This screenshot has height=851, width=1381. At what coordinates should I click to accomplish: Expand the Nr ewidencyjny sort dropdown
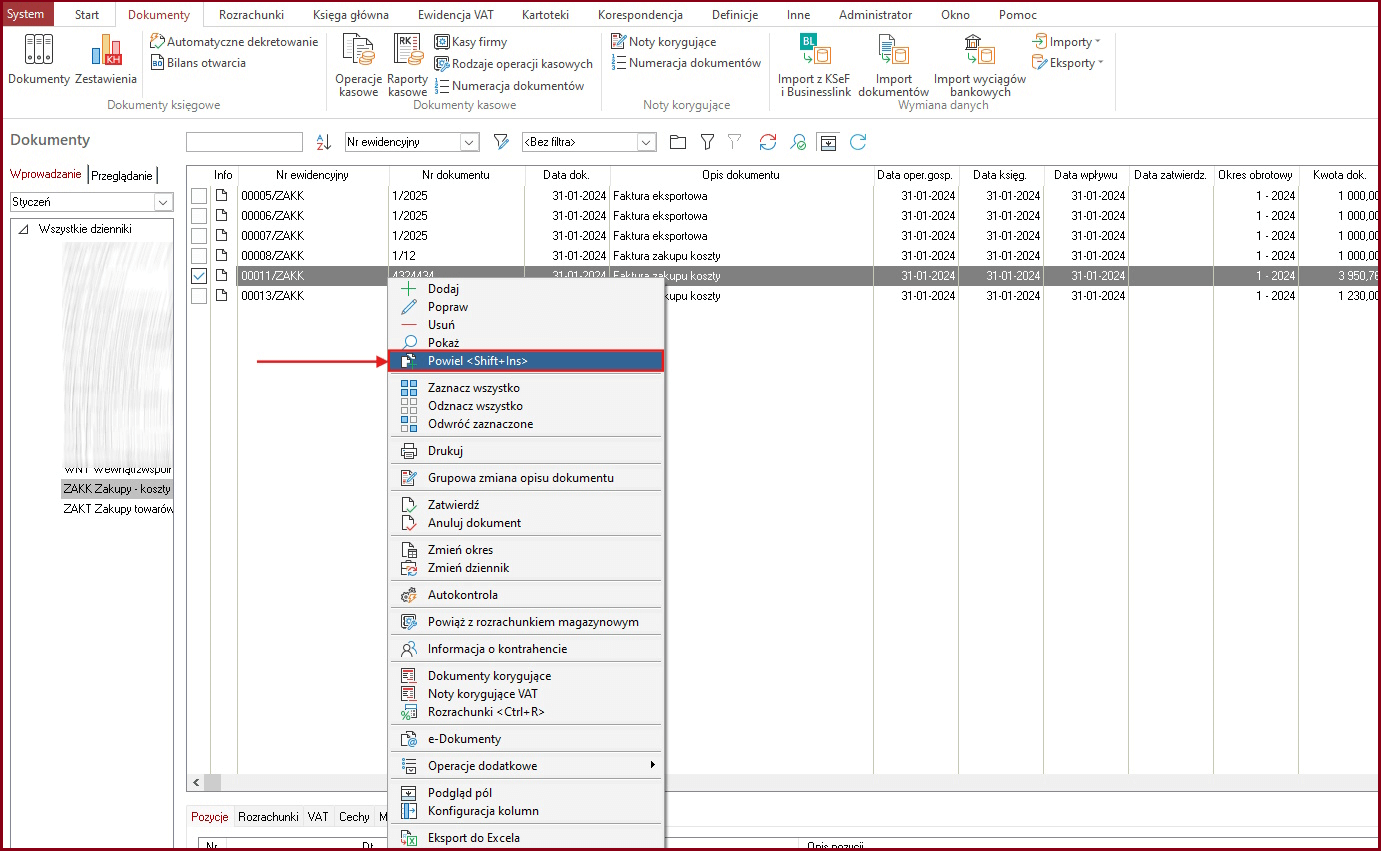point(469,142)
